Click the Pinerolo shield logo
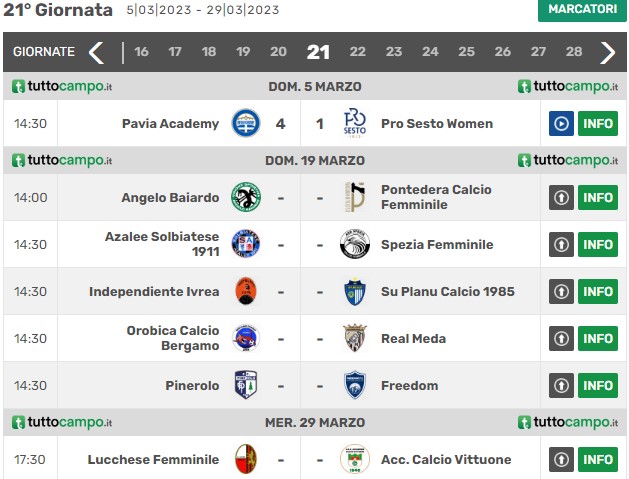Screen dimensions: 629x479 246,385
